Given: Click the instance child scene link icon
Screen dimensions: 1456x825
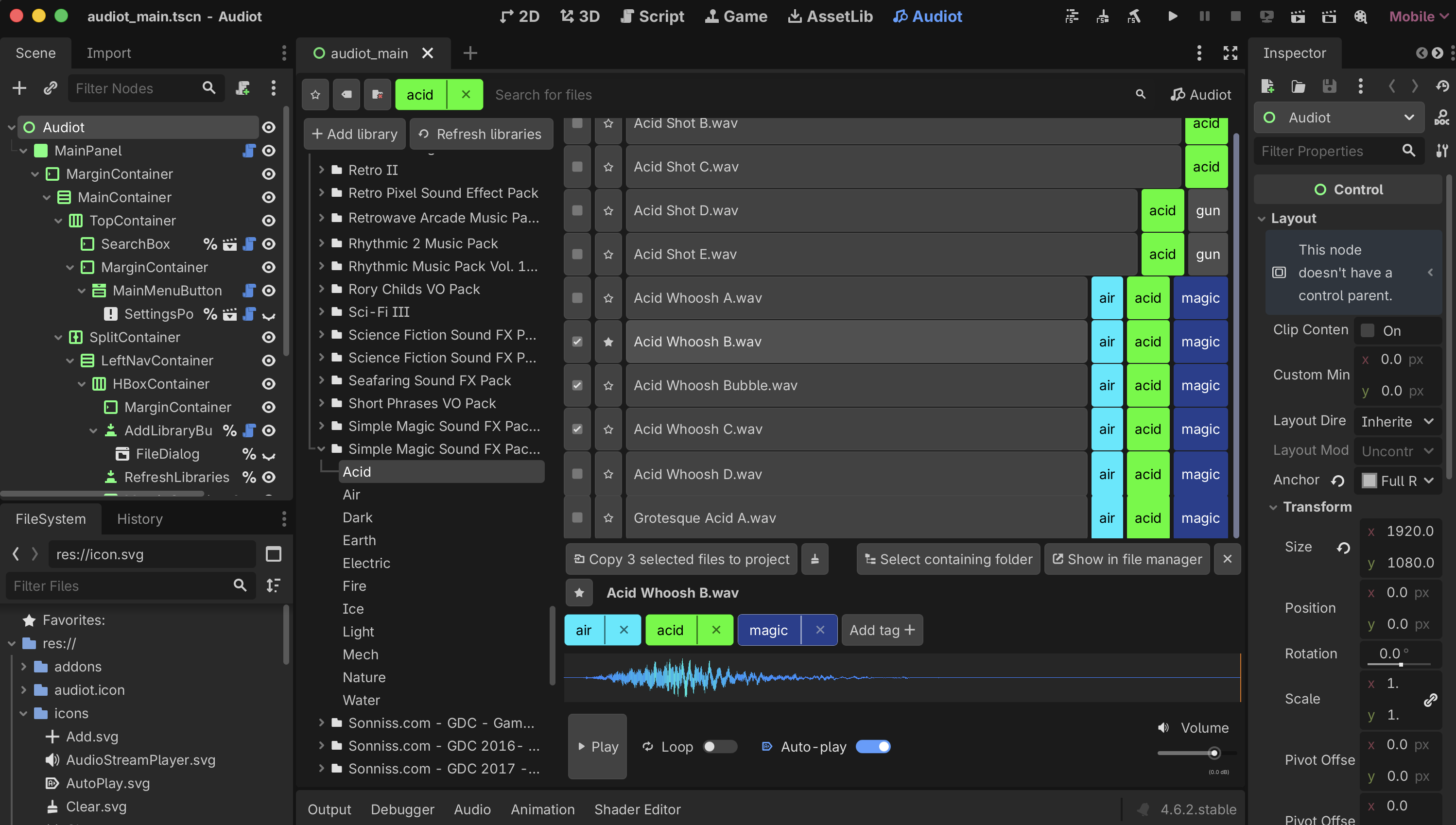Looking at the screenshot, I should [x=51, y=88].
